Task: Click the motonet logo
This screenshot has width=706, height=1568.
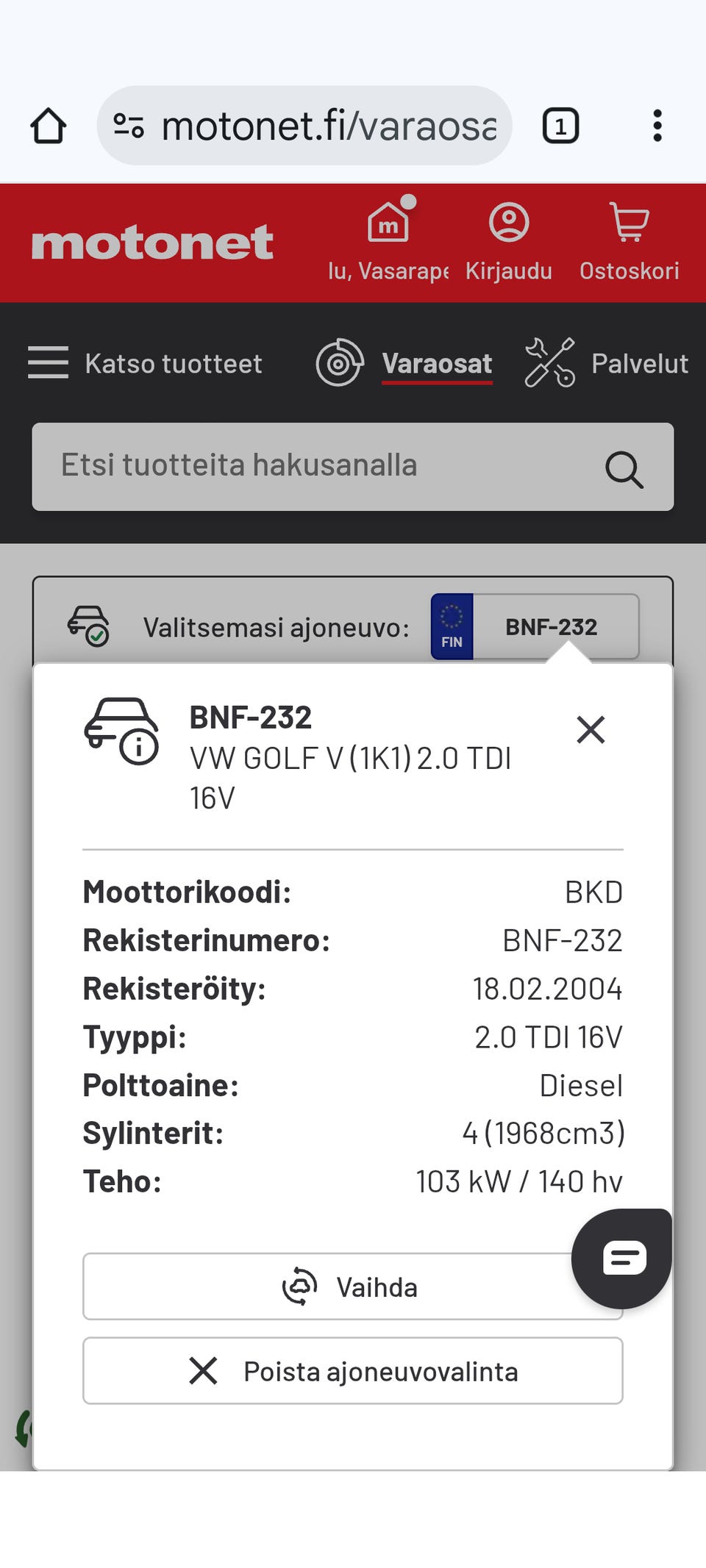Action: 152,243
